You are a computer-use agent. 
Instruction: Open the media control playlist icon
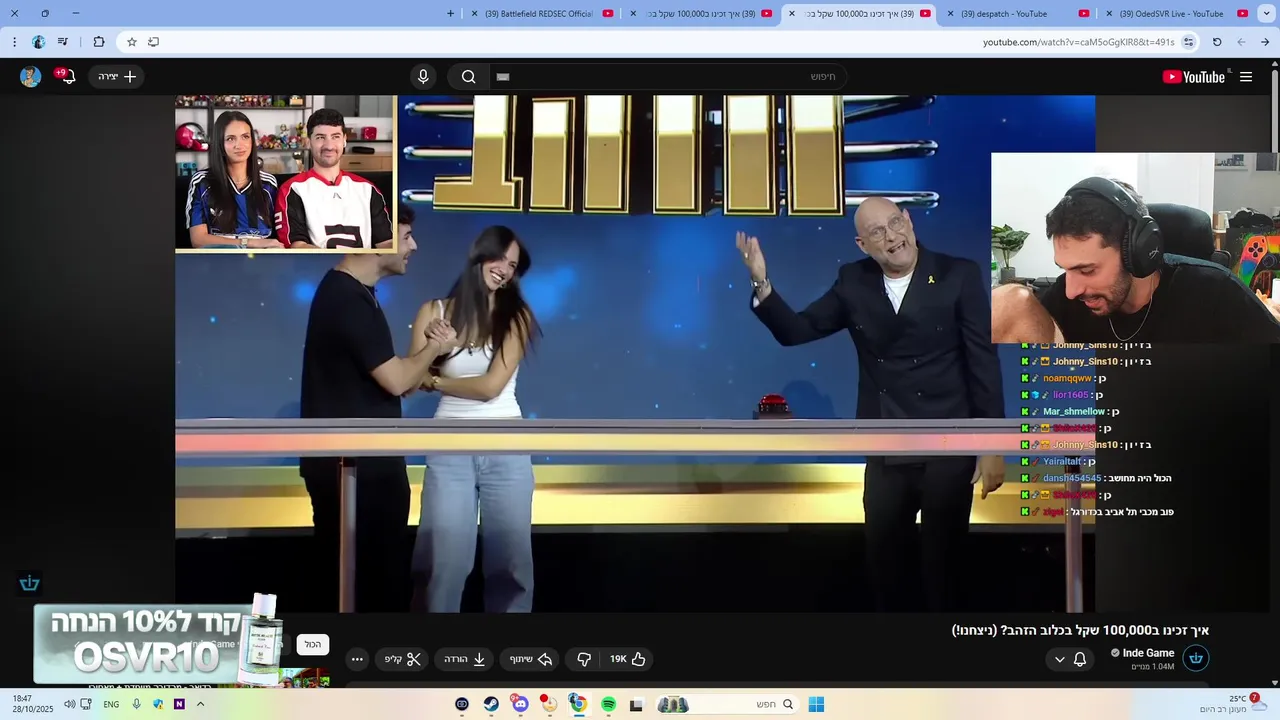63,42
